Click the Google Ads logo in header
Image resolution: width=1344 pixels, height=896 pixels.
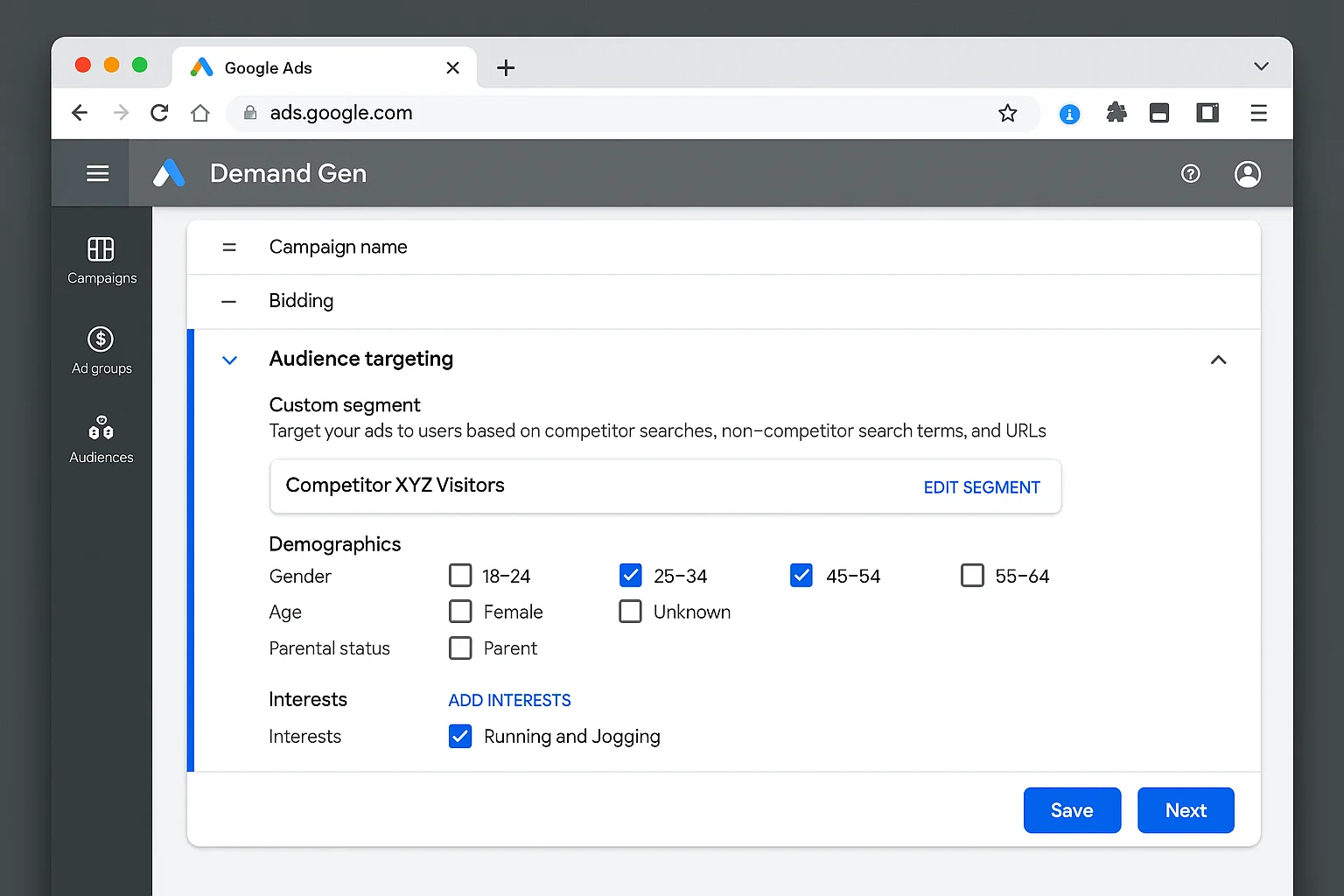click(169, 172)
